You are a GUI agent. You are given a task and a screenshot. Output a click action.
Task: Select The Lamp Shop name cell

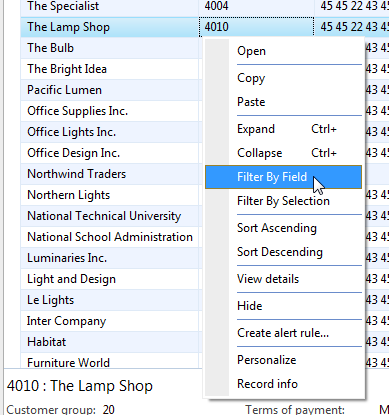point(109,27)
